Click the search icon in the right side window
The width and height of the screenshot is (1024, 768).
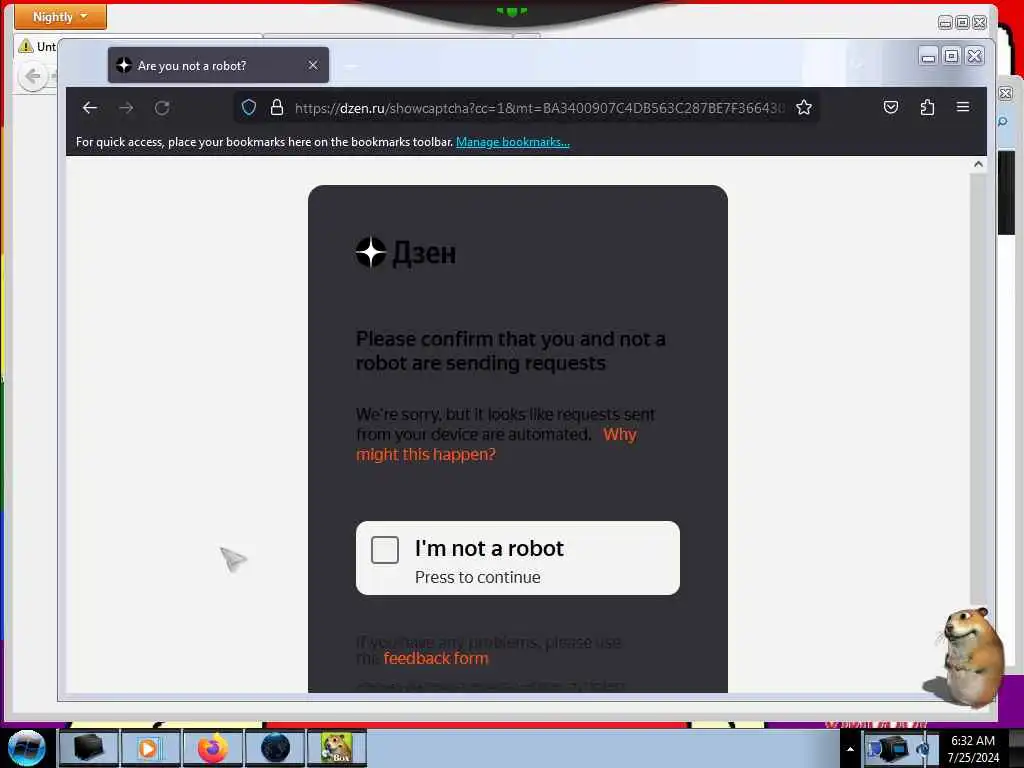[x=1003, y=121]
